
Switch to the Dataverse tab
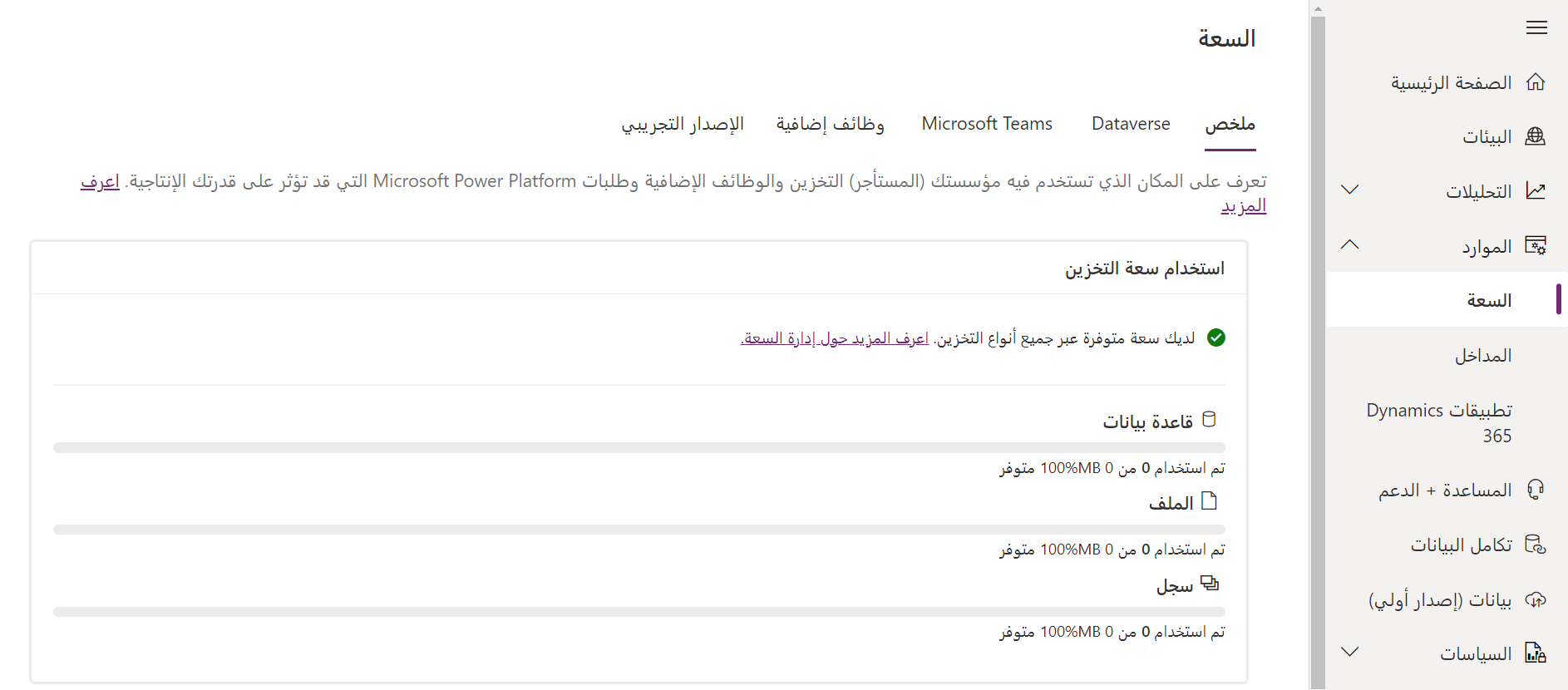tap(1131, 124)
